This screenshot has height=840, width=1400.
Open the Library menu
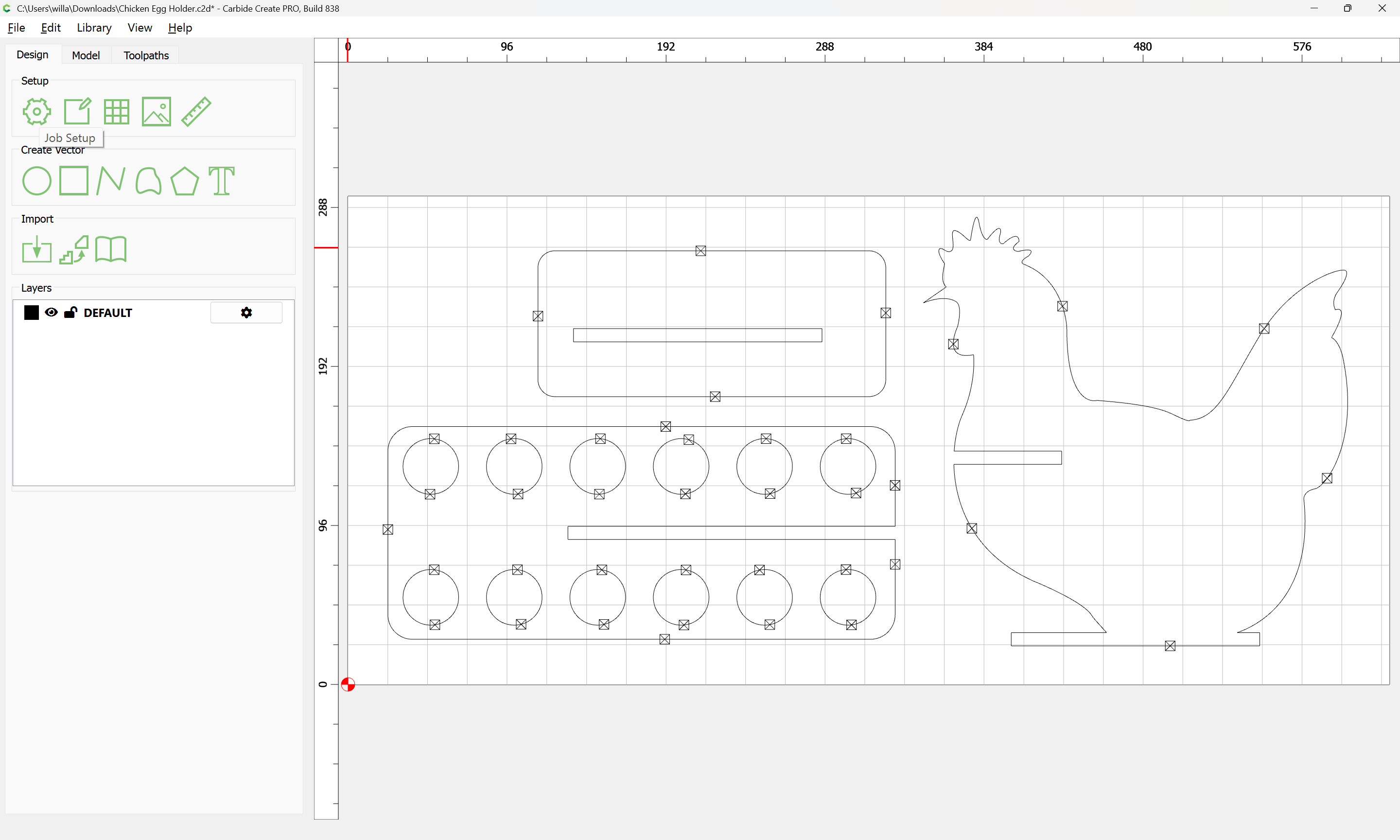pos(94,28)
